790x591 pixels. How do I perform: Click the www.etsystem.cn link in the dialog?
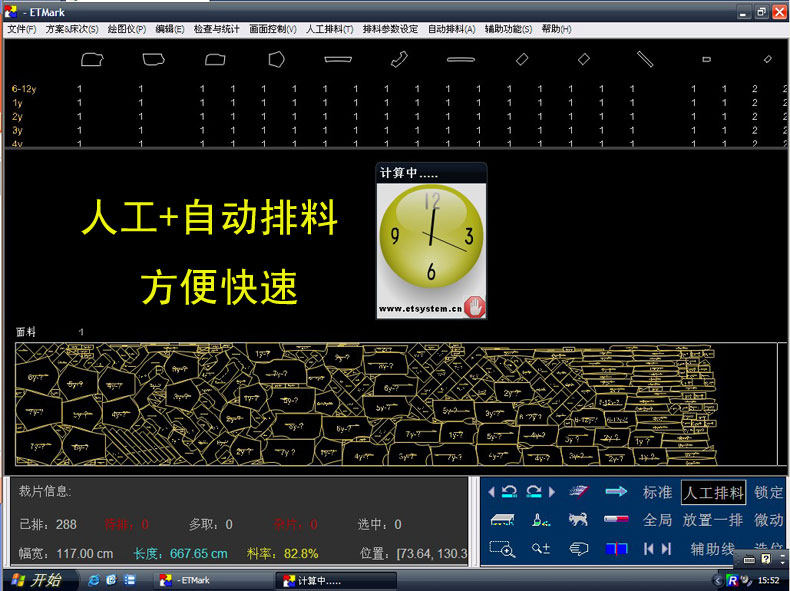pyautogui.click(x=420, y=308)
